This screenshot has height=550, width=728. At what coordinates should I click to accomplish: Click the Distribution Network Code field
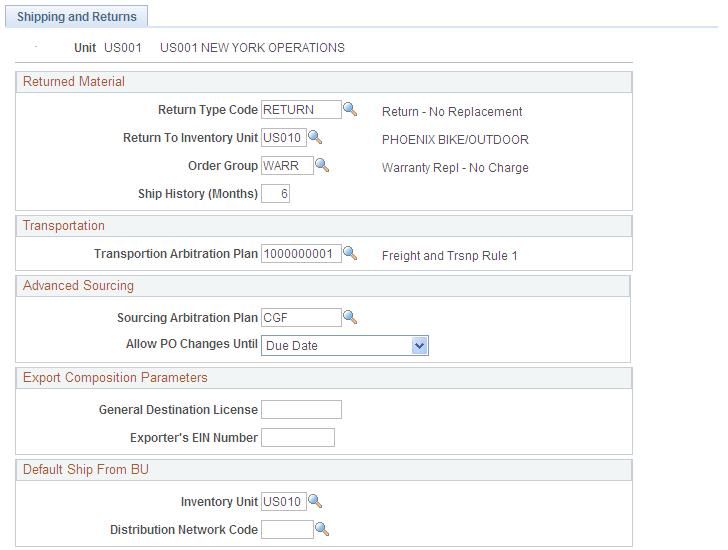pyautogui.click(x=287, y=529)
